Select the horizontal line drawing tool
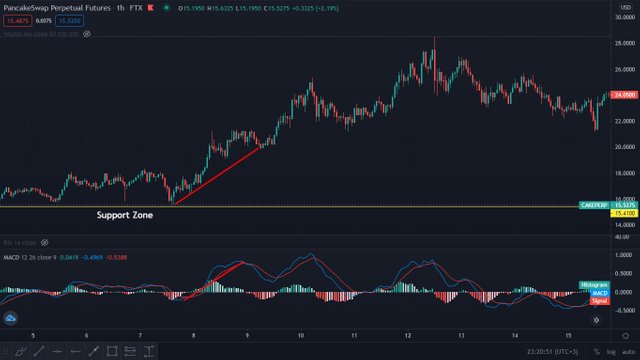Viewport: 640px width, 360px height. tap(57, 351)
